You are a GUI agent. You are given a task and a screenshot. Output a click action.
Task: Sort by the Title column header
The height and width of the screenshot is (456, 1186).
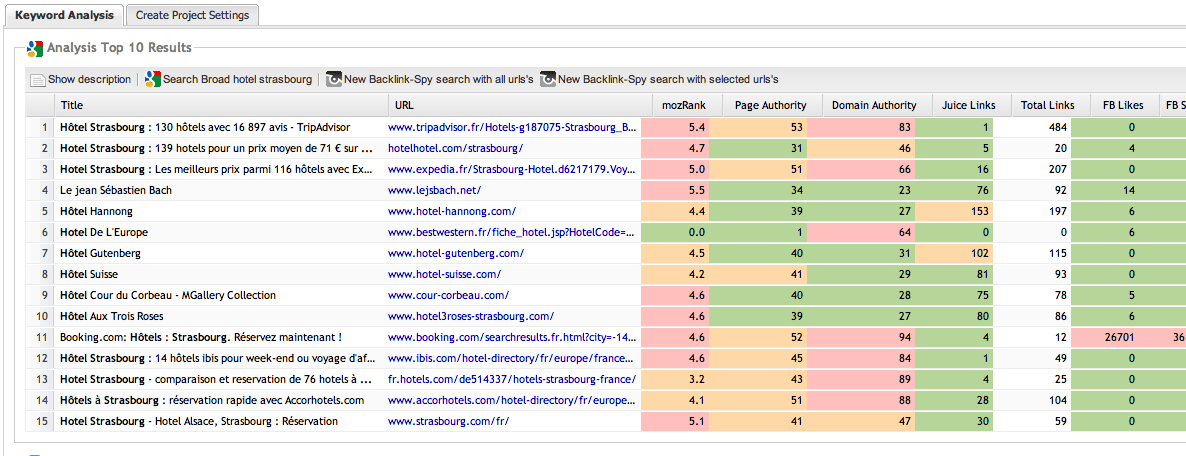(x=221, y=105)
